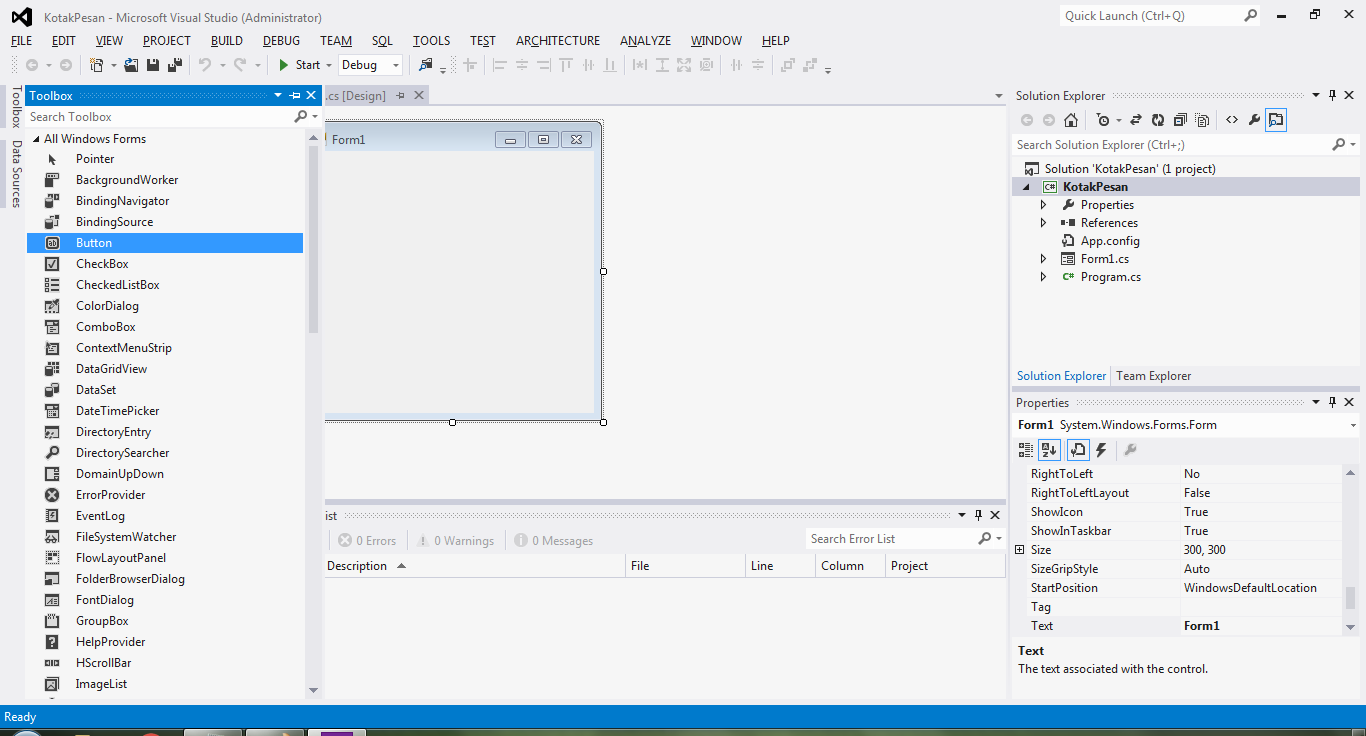1366x736 pixels.
Task: Toggle the Errors filter in Error List
Action: (x=367, y=541)
